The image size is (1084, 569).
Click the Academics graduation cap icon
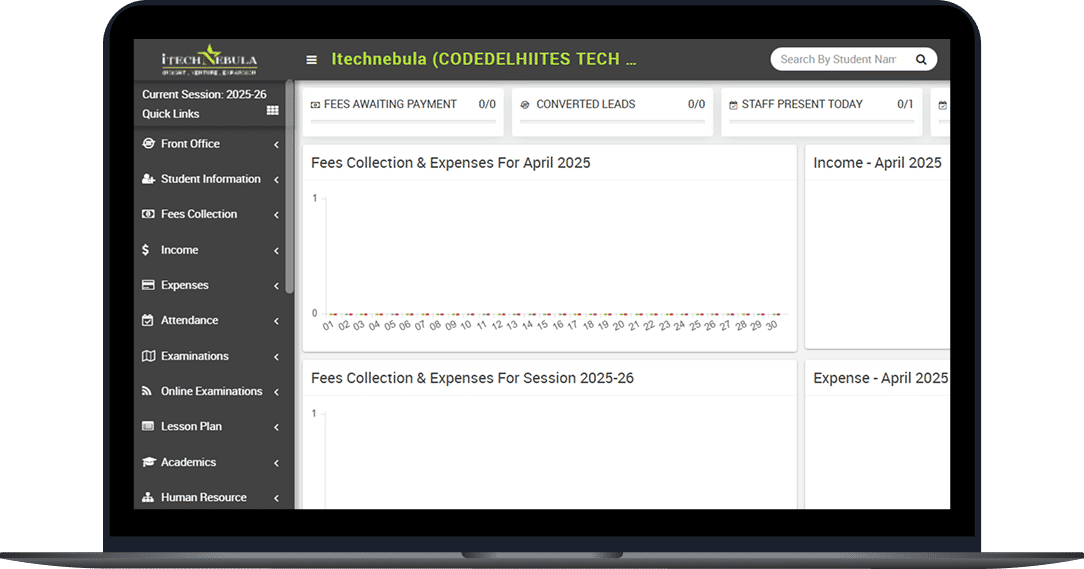click(149, 462)
